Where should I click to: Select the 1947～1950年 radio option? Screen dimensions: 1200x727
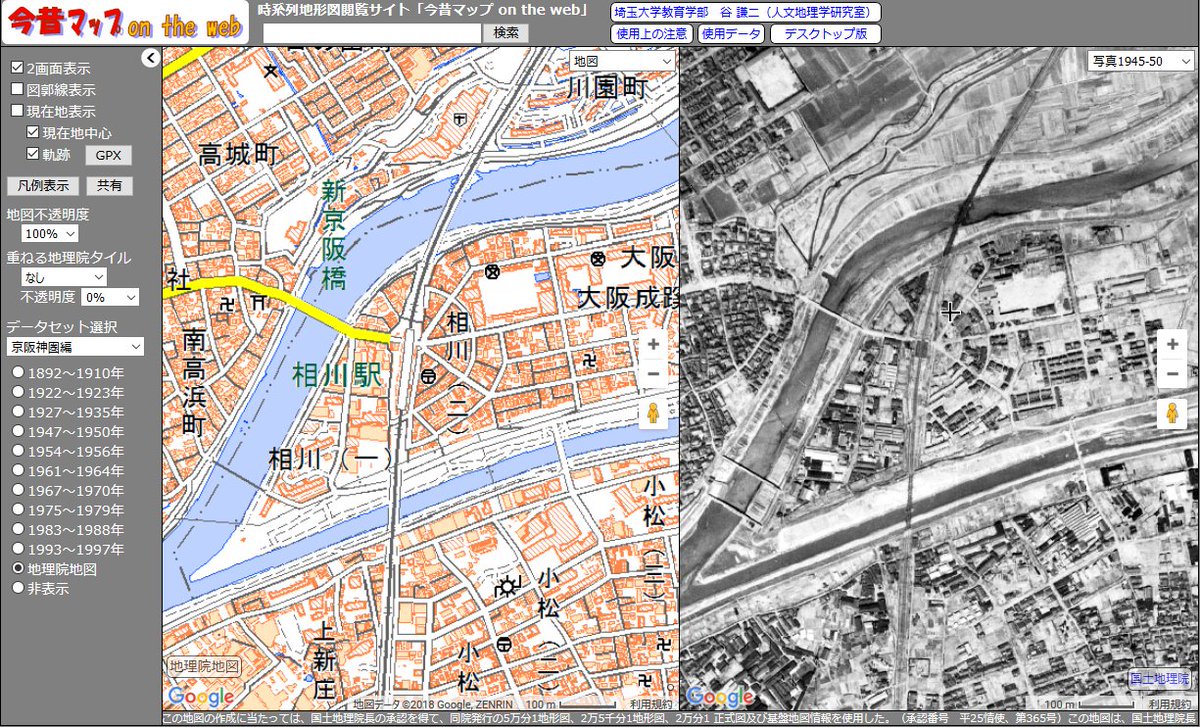[17, 432]
